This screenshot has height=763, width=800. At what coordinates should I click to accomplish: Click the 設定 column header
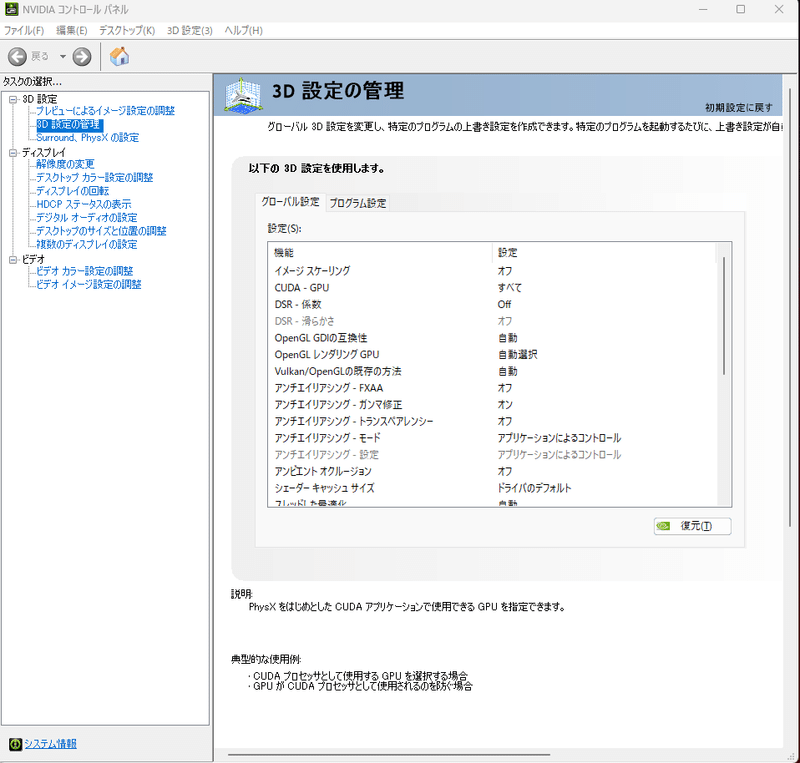[x=604, y=253]
